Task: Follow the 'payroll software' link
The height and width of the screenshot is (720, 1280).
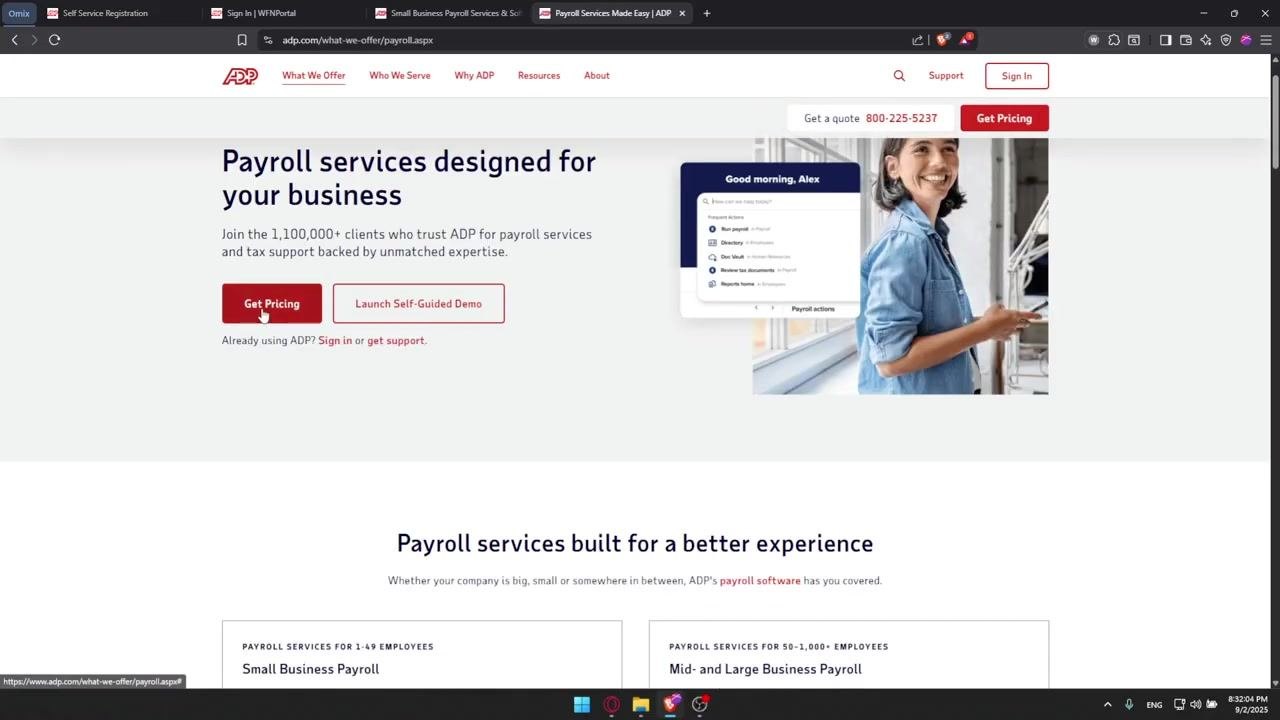Action: [760, 581]
